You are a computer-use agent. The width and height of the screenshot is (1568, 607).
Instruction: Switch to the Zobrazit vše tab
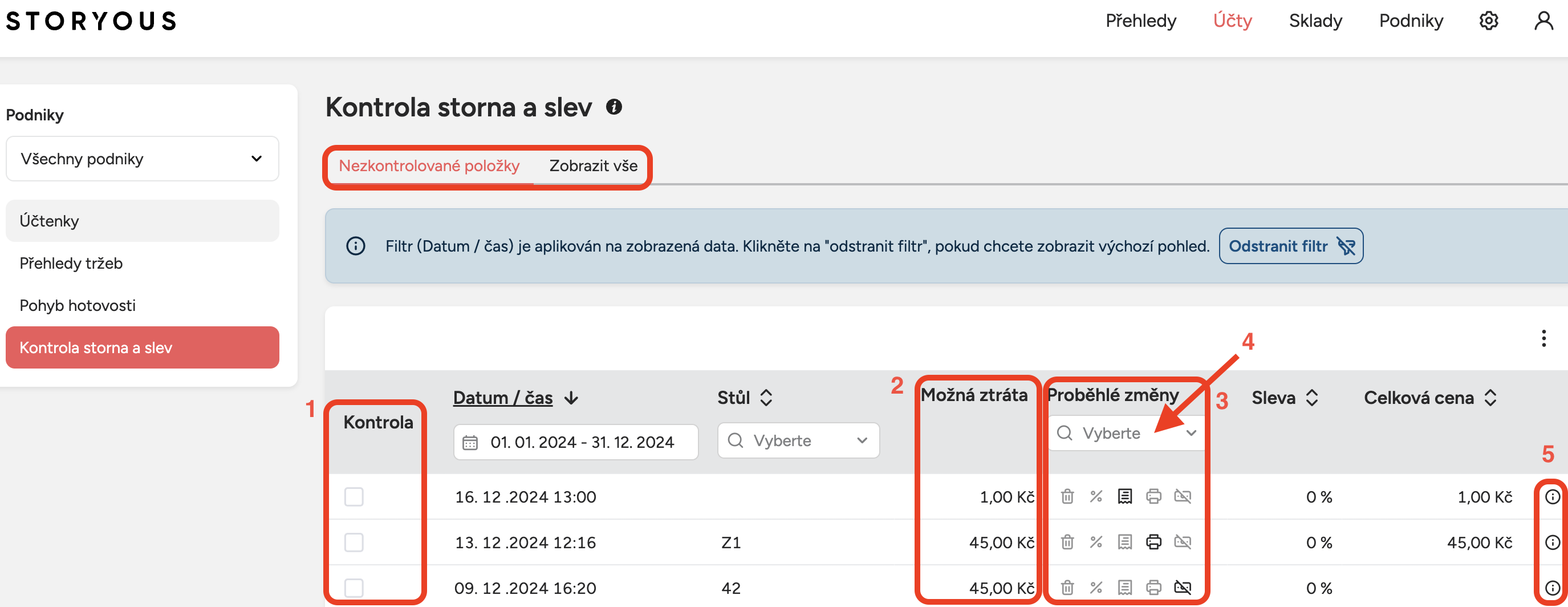[x=593, y=165]
